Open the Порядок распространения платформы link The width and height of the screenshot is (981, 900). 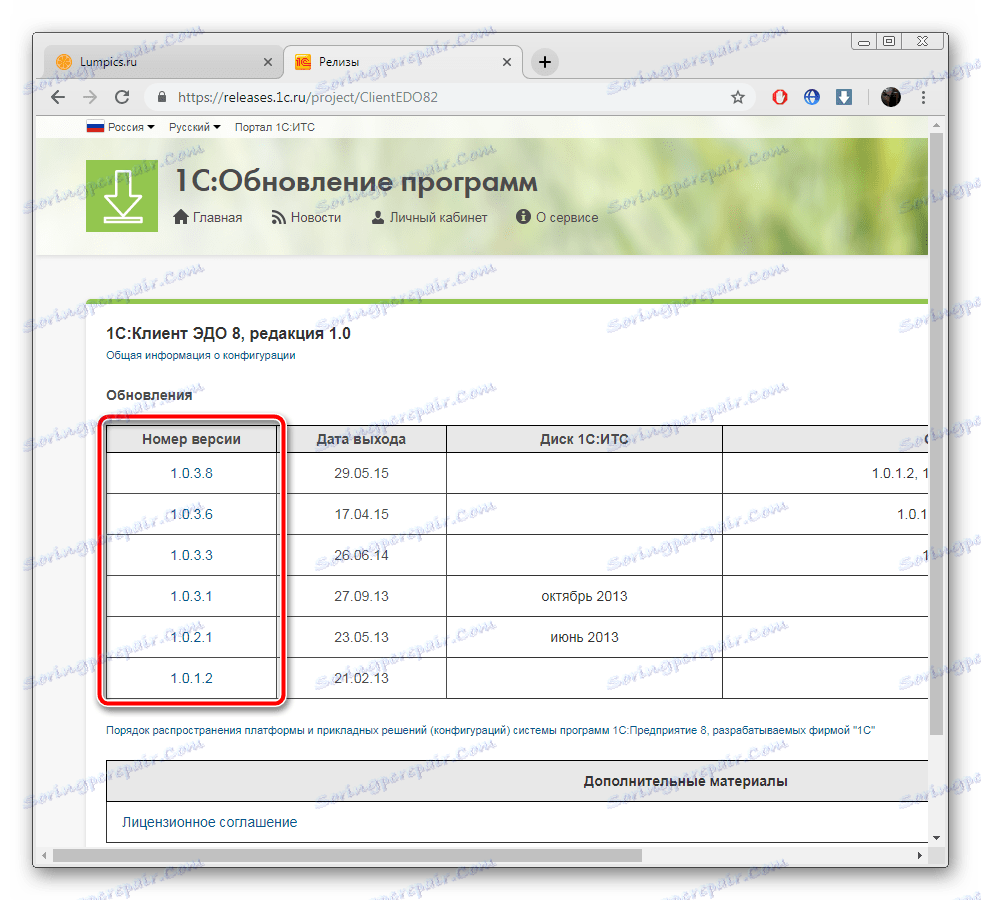[490, 730]
